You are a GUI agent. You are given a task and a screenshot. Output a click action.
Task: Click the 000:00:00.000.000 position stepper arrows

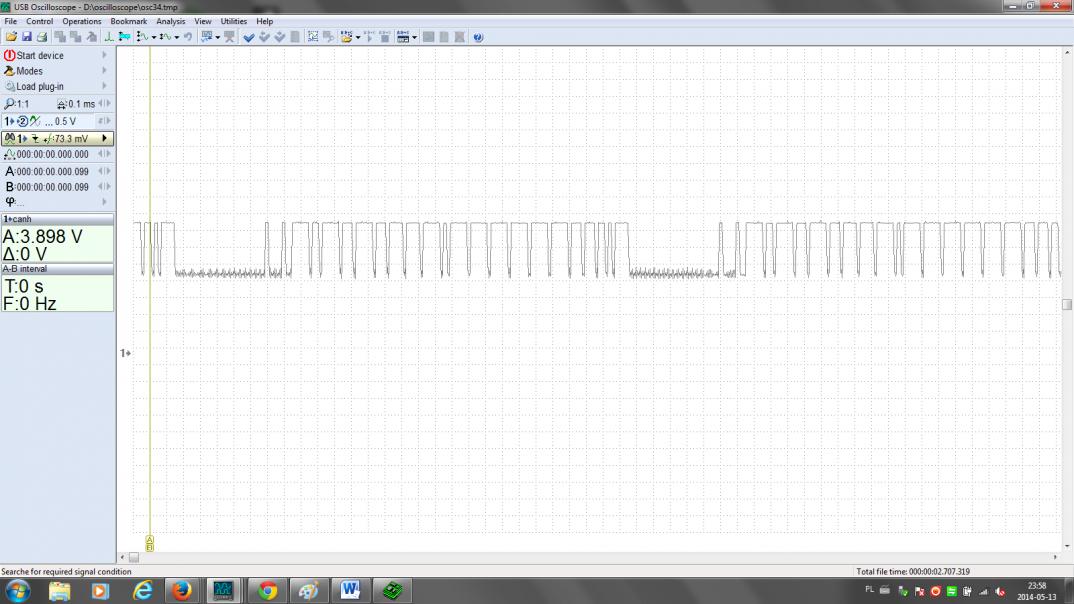pyautogui.click(x=104, y=154)
